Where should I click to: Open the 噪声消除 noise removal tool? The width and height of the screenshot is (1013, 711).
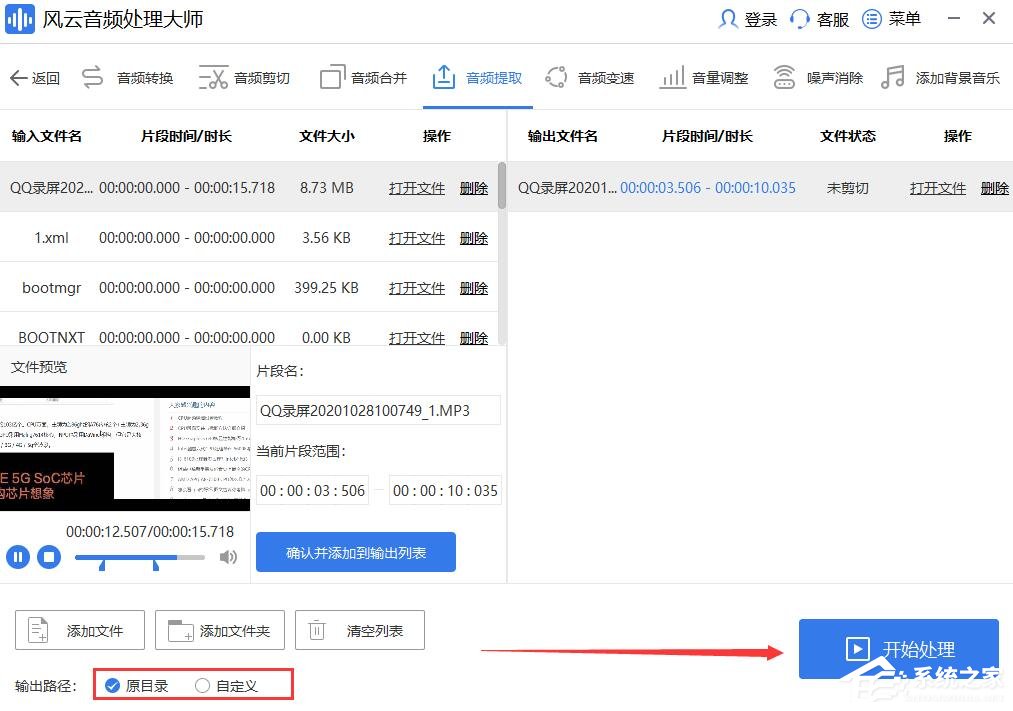coord(816,76)
